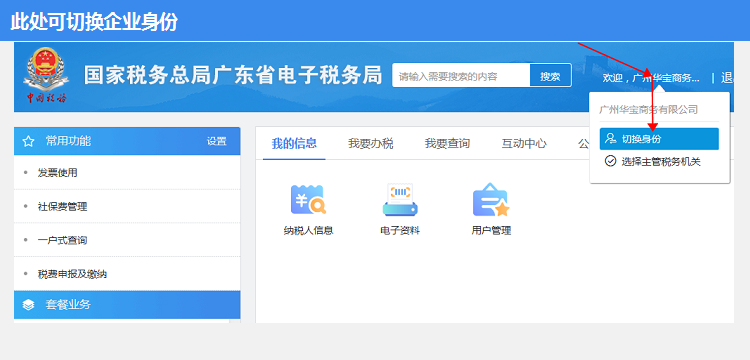Switch to the 我要查询 tab
The width and height of the screenshot is (750, 360).
click(447, 143)
